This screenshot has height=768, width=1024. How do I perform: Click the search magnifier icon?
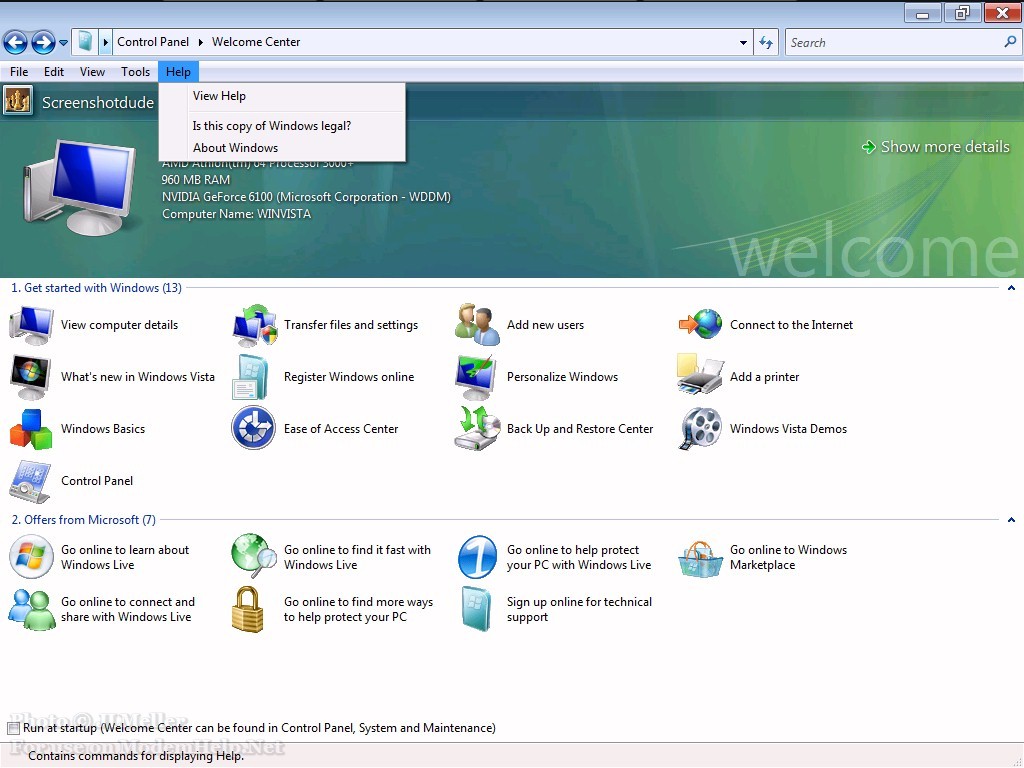click(1010, 42)
